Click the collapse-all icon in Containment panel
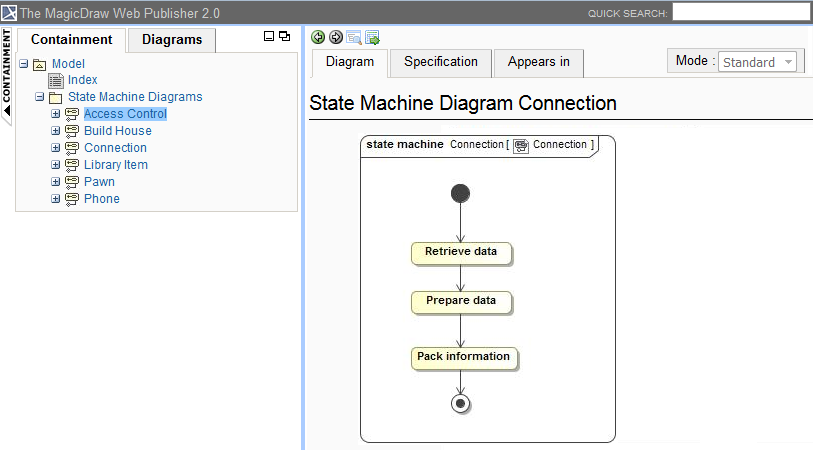 coord(268,36)
